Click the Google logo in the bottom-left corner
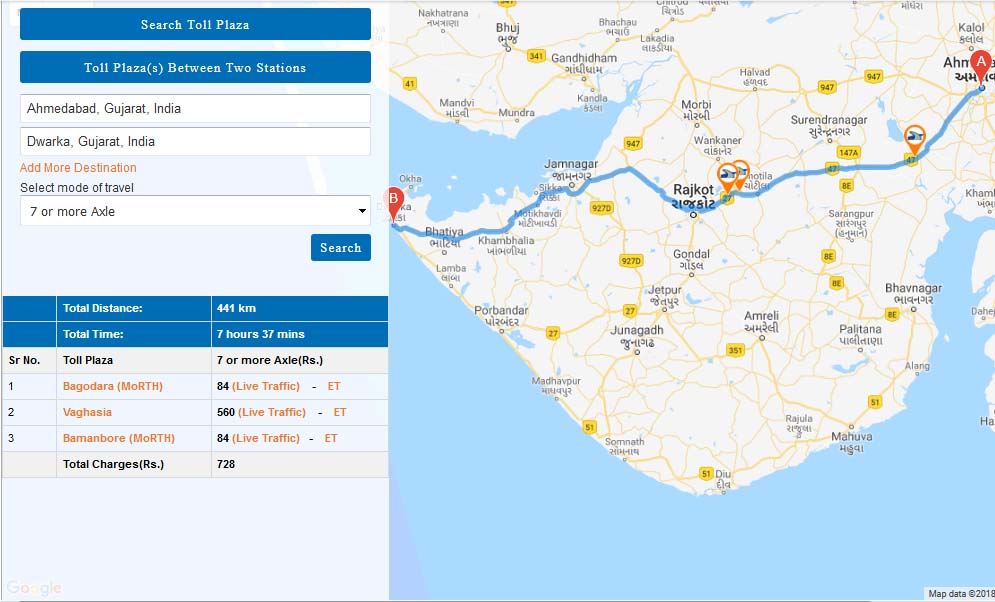 (x=34, y=588)
